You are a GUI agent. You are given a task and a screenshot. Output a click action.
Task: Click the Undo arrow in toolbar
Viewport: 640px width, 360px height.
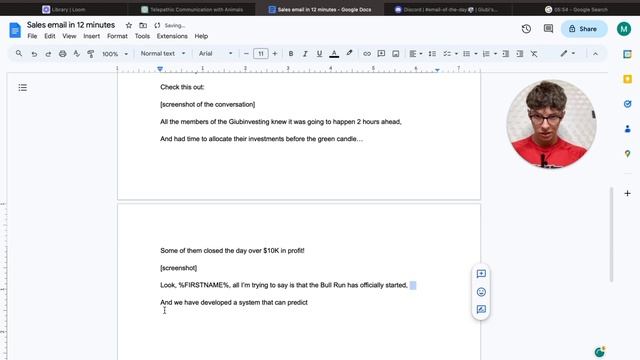pos(34,53)
